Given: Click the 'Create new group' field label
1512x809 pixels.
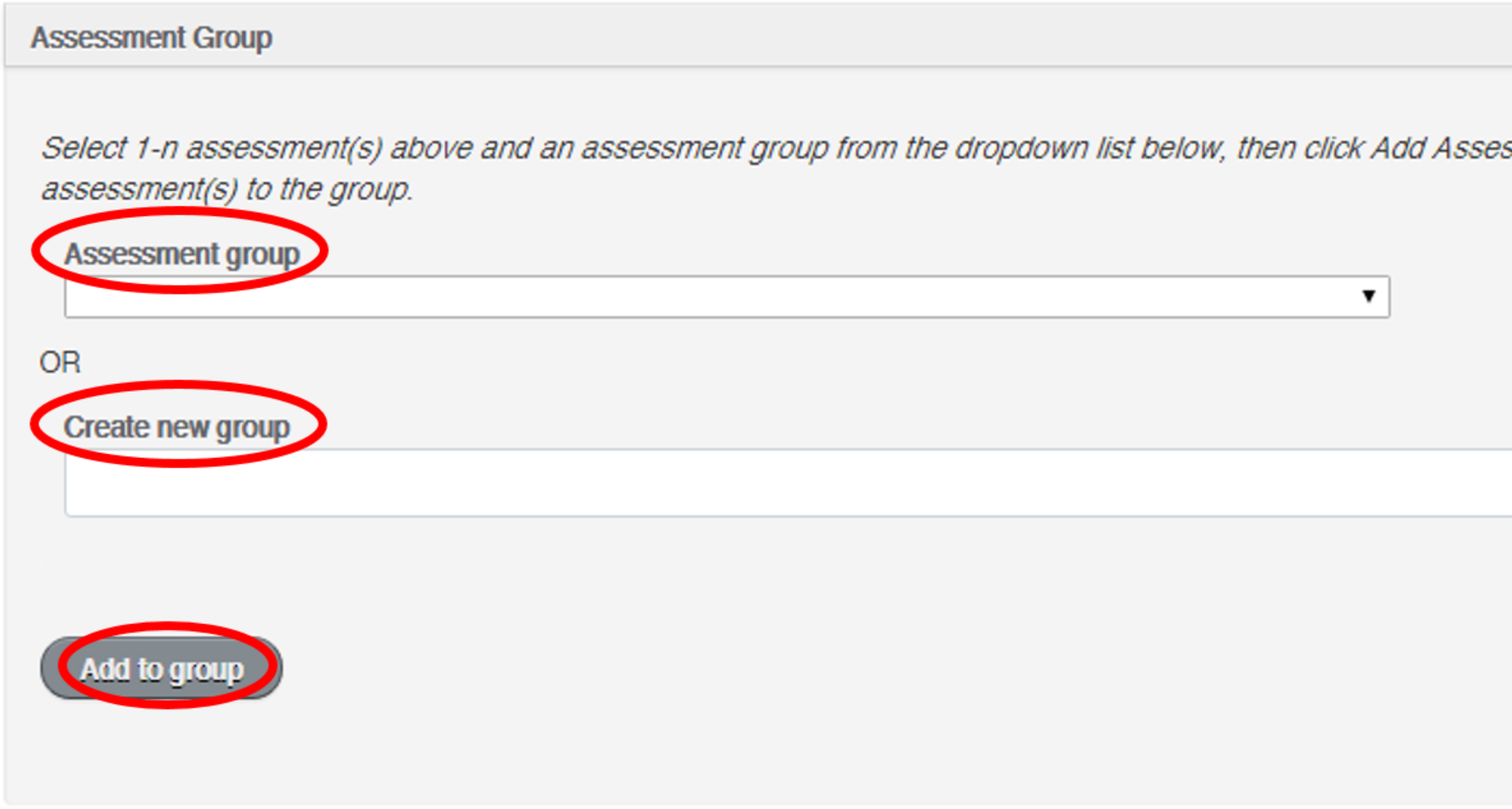Looking at the screenshot, I should tap(176, 427).
